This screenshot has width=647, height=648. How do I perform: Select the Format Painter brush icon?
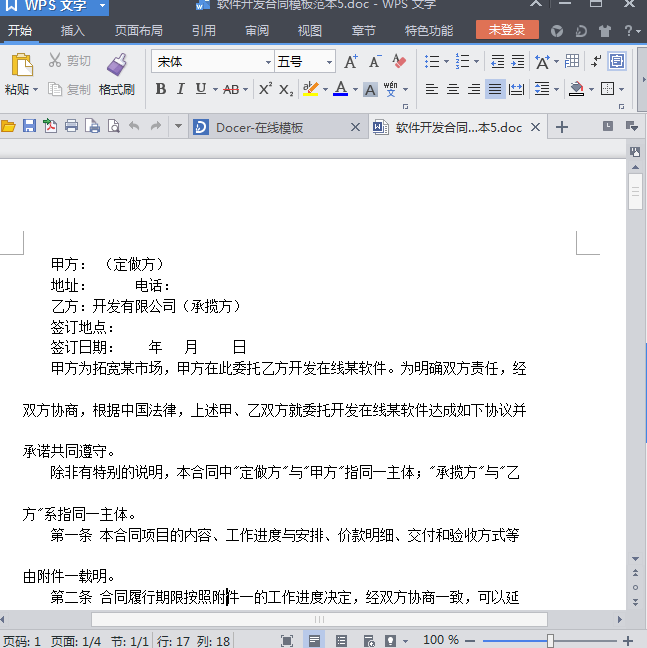pyautogui.click(x=117, y=65)
